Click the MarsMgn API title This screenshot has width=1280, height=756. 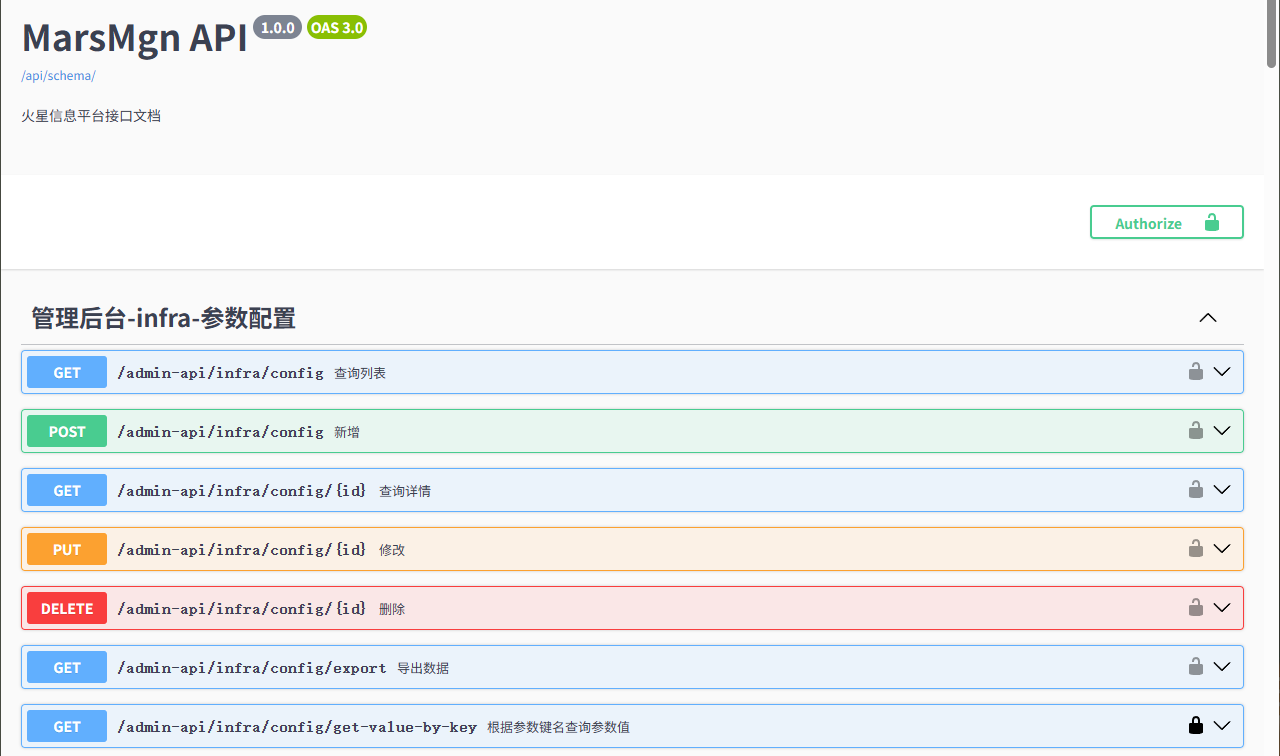click(134, 38)
